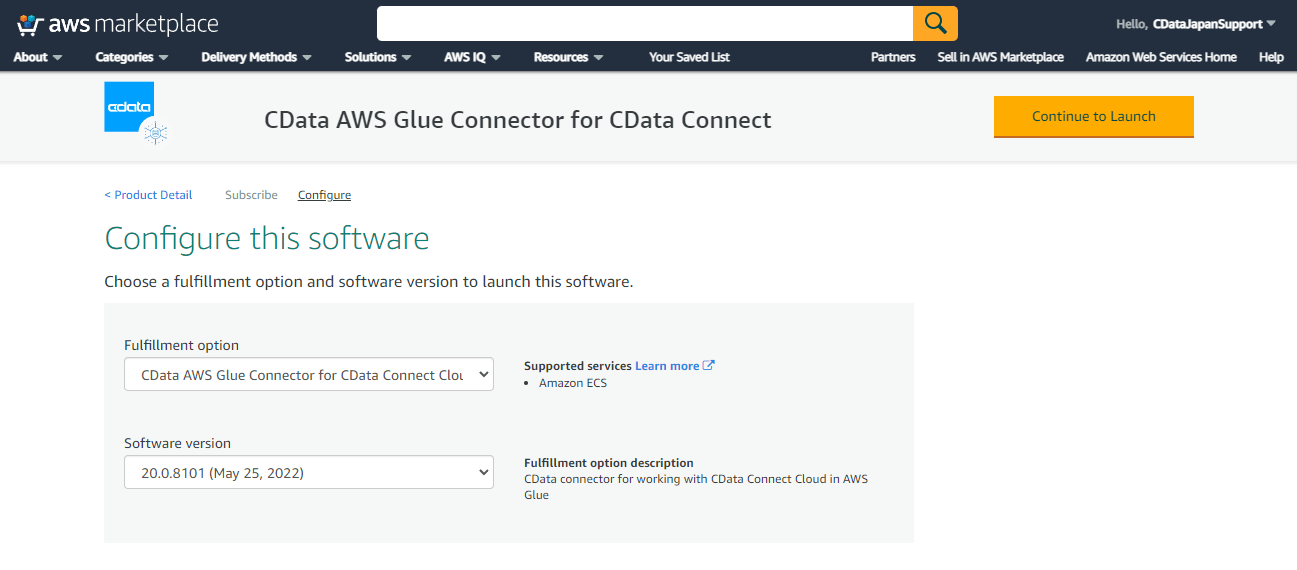Select the Subscribe breadcrumb step

[251, 195]
